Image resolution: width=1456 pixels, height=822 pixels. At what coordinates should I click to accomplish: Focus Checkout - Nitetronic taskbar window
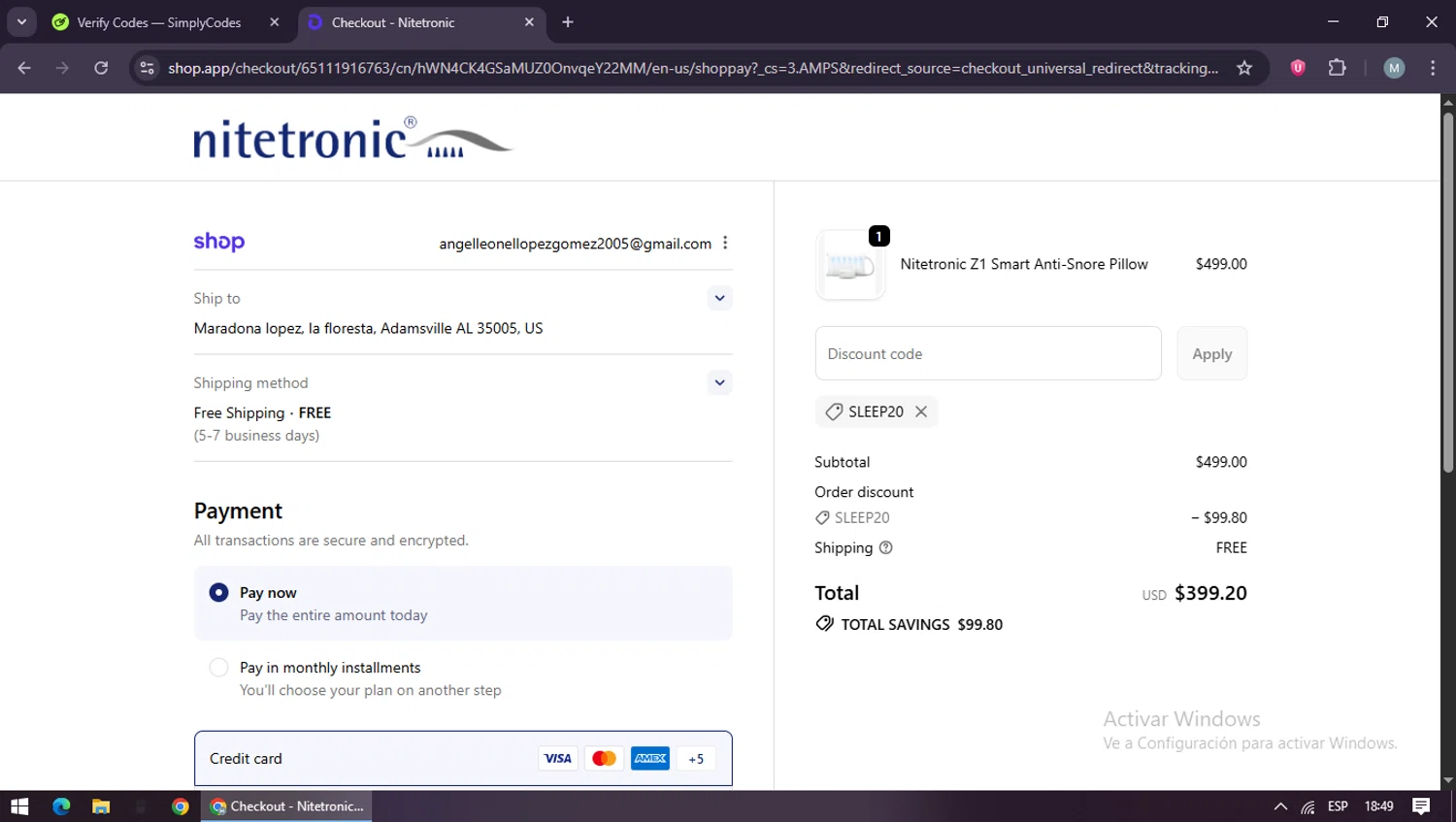pos(286,806)
